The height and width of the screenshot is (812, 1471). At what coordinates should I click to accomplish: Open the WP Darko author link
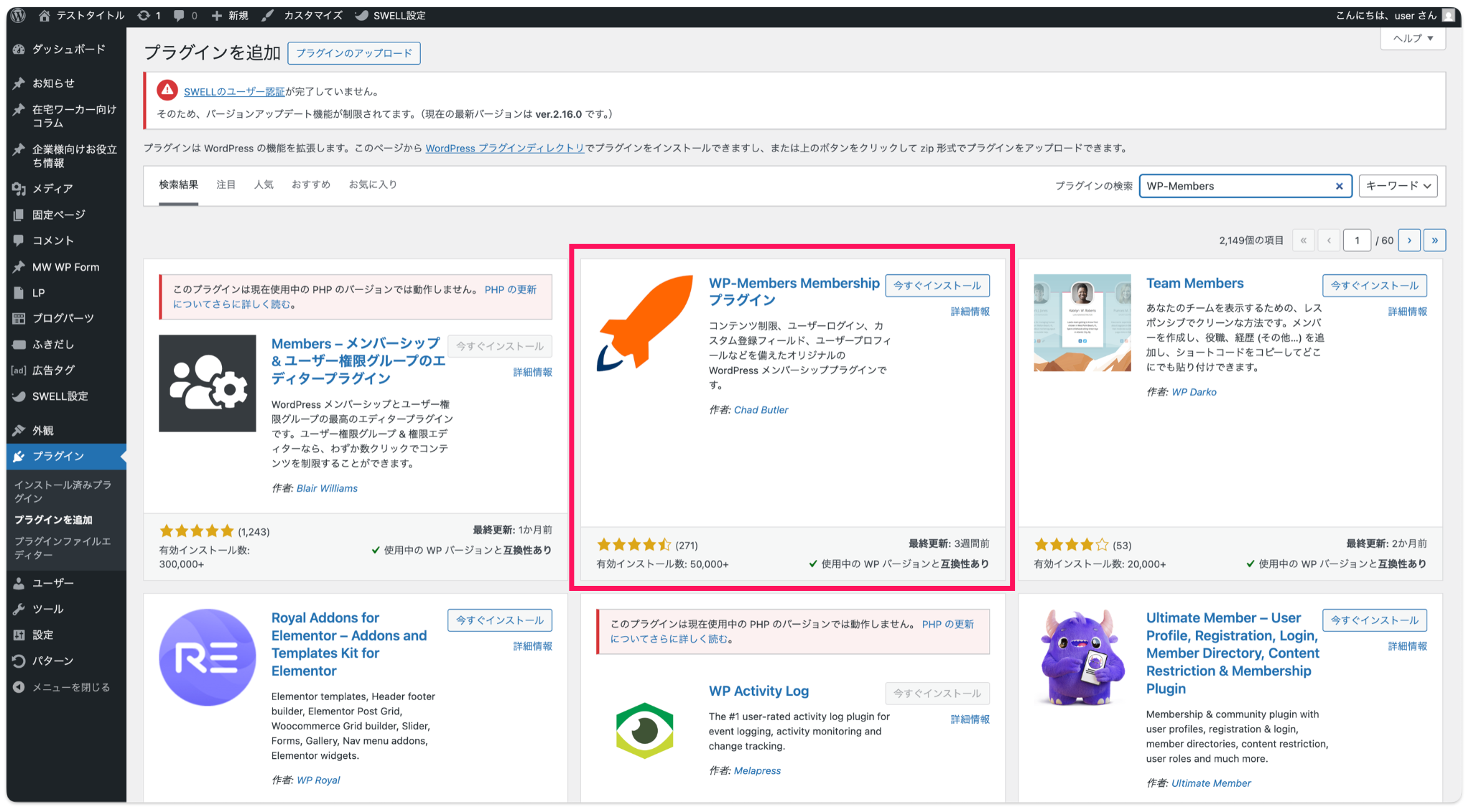point(1194,392)
